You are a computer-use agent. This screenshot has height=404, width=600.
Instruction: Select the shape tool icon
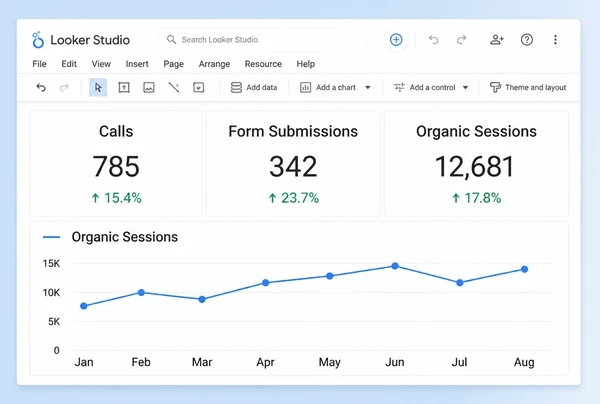click(x=199, y=88)
